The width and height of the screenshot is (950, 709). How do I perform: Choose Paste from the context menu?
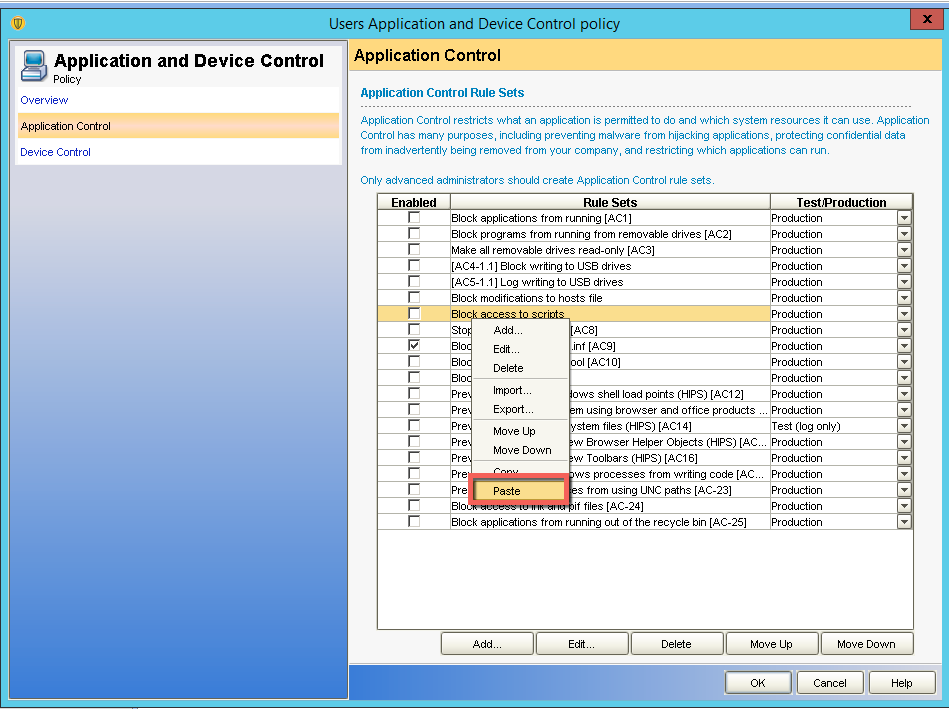click(x=507, y=491)
